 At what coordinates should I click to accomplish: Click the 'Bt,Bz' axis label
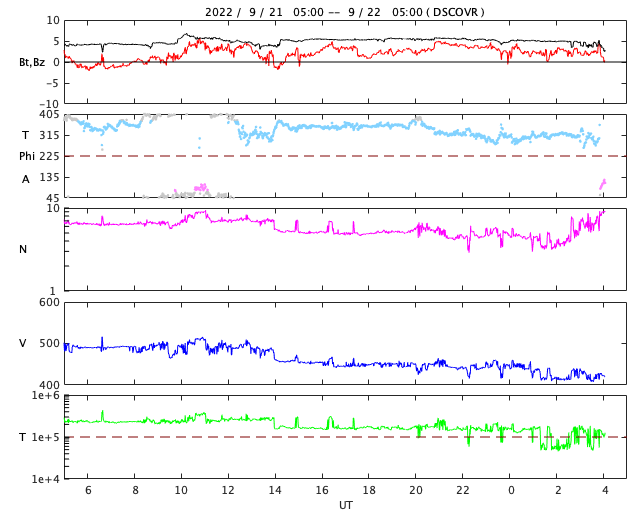coord(32,62)
